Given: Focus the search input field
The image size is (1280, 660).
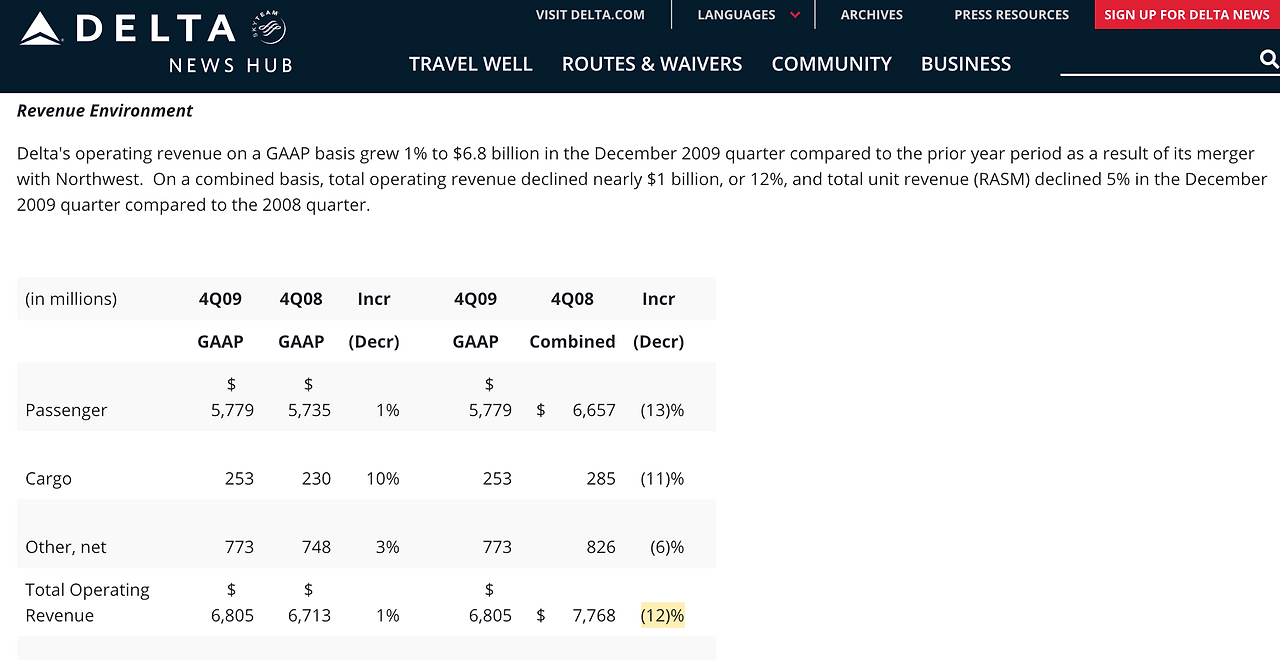Looking at the screenshot, I should click(1156, 60).
